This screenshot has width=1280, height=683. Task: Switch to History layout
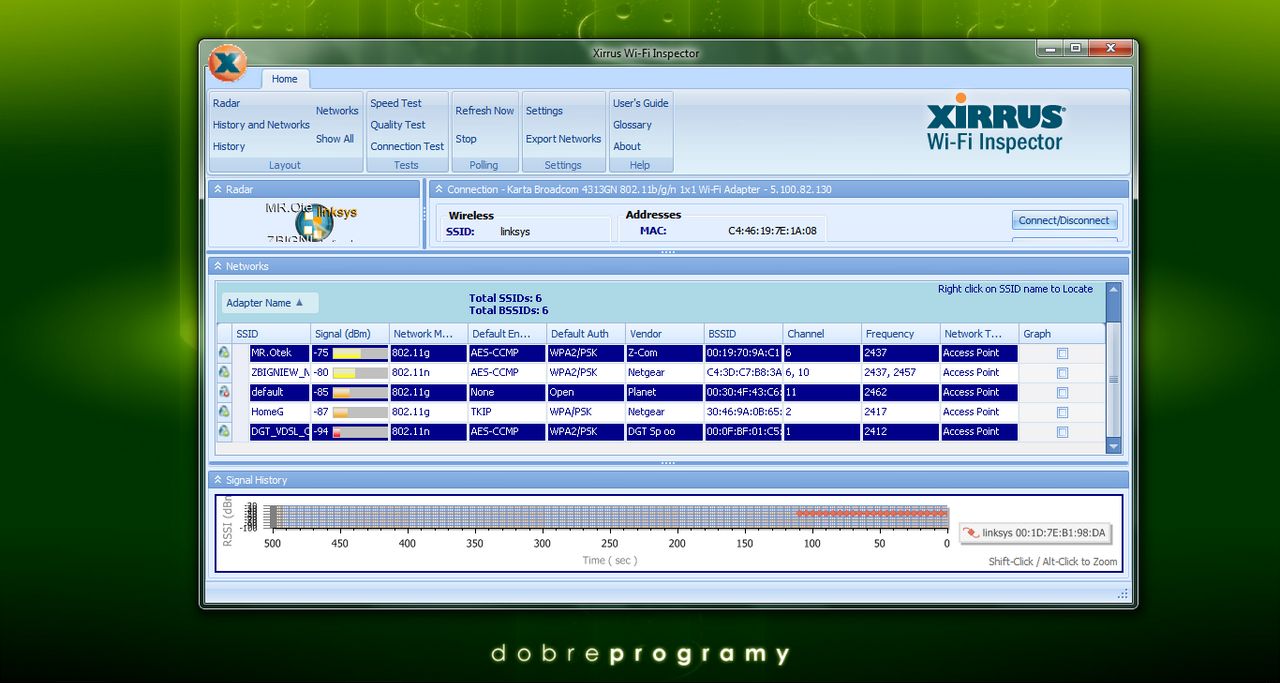click(229, 146)
